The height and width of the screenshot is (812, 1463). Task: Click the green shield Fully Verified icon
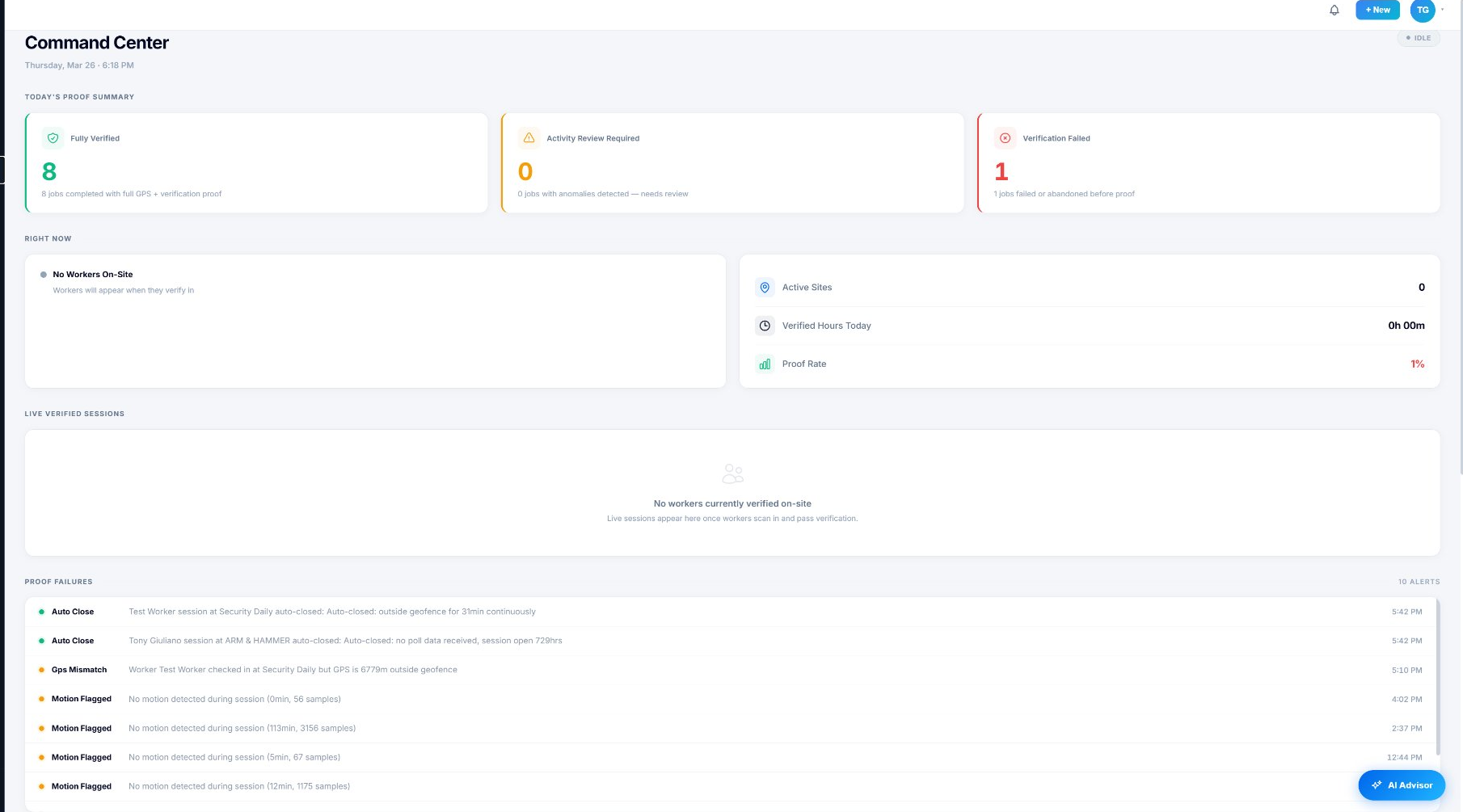point(53,138)
